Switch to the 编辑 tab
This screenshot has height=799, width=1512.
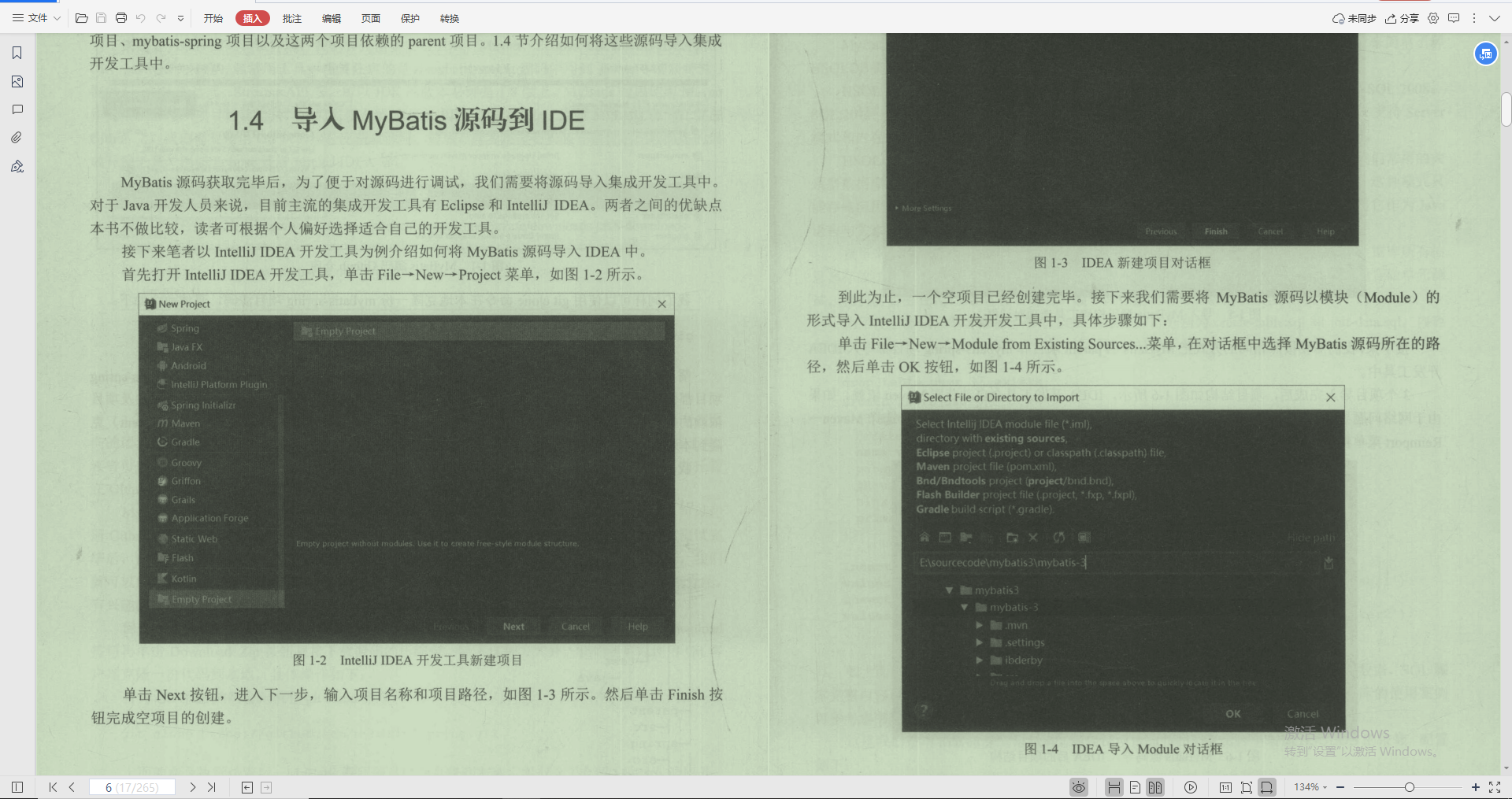(x=332, y=18)
